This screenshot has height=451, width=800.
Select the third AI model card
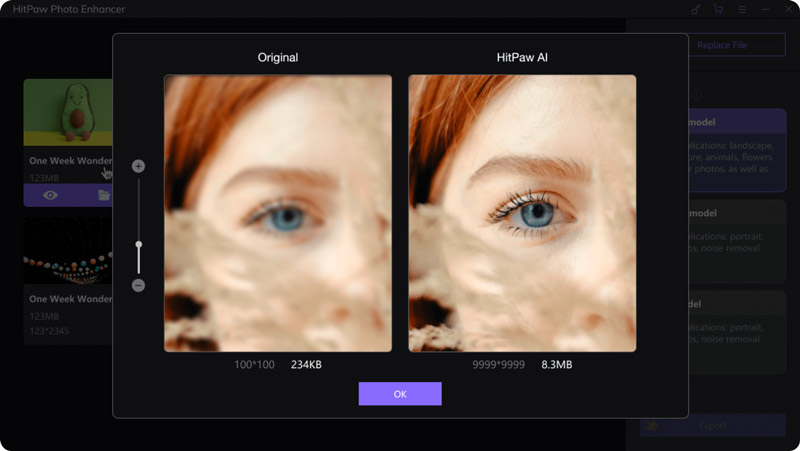coord(737,330)
